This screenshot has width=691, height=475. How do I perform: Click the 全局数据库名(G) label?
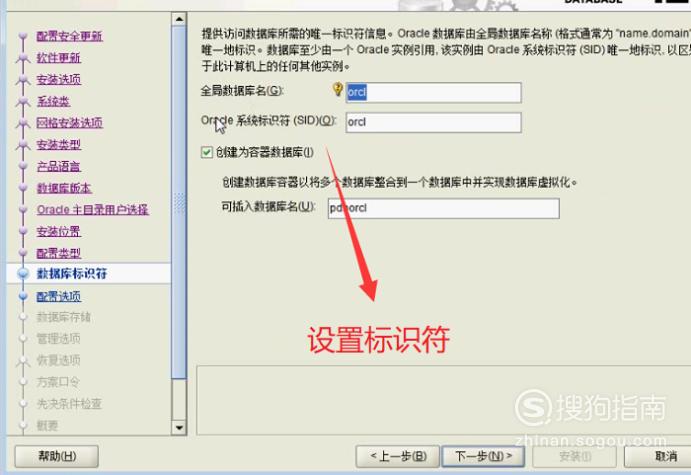pos(242,91)
